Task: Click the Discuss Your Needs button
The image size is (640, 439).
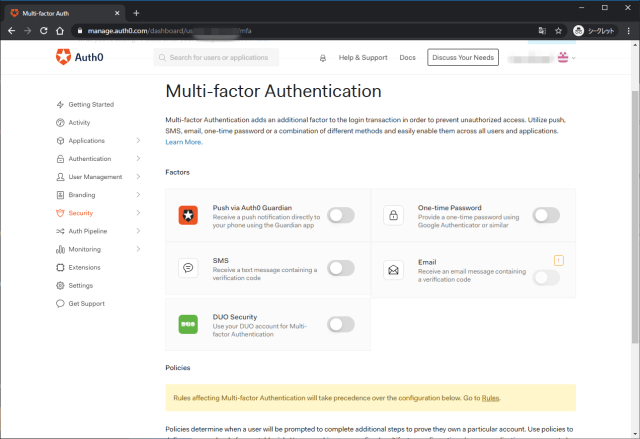Action: click(463, 58)
